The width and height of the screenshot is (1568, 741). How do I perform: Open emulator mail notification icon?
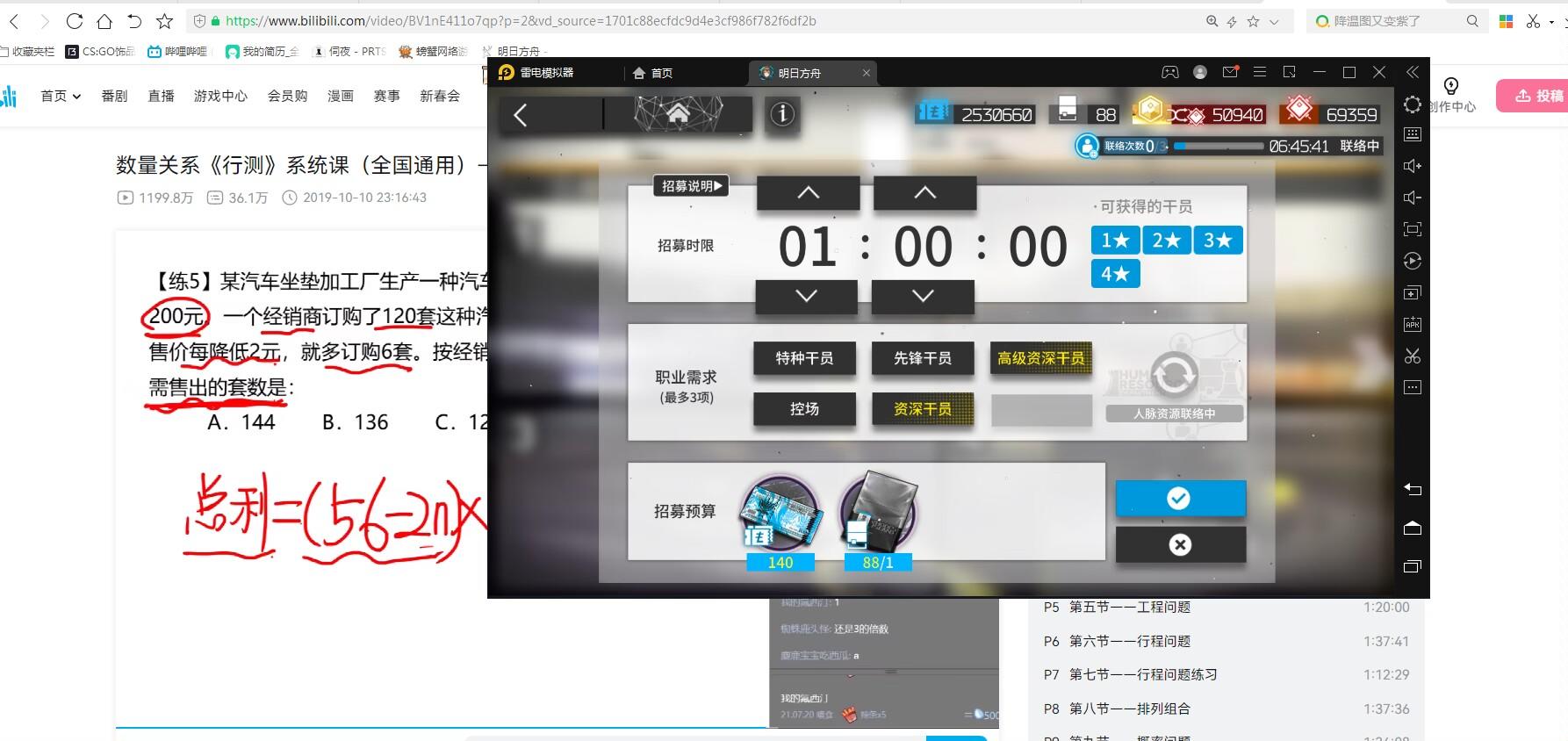(x=1230, y=72)
